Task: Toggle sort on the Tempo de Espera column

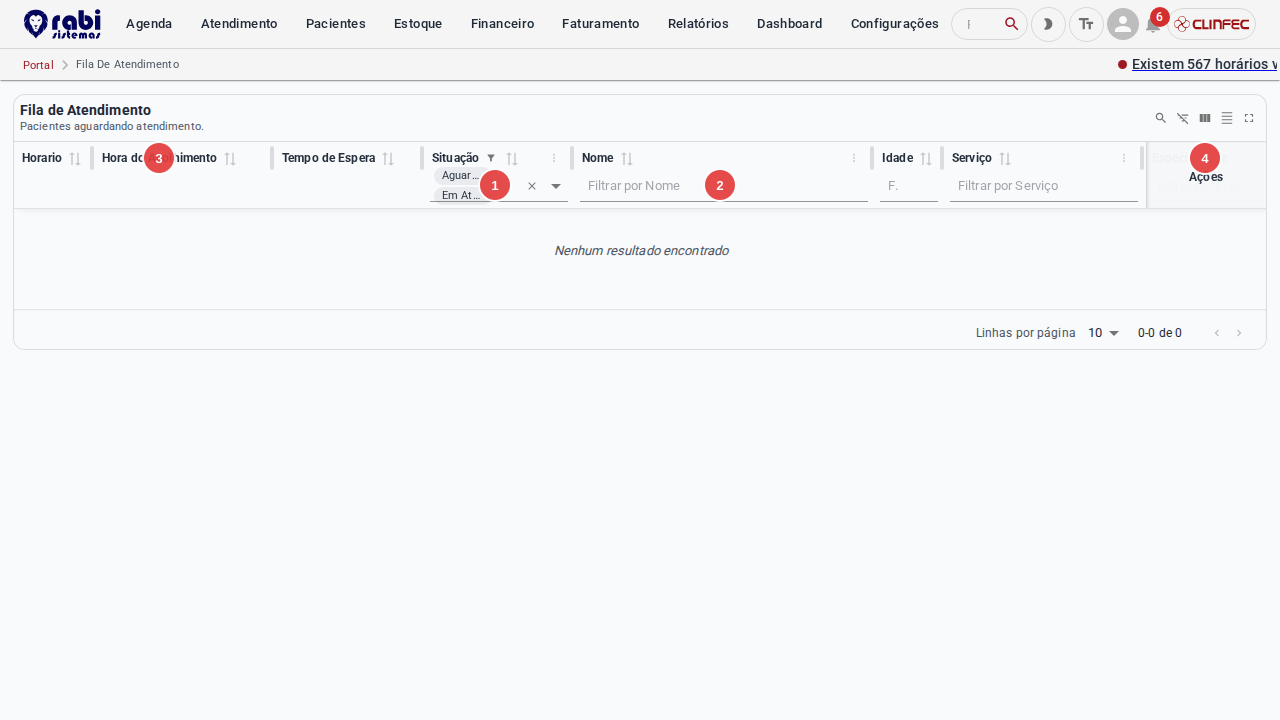Action: 388,158
